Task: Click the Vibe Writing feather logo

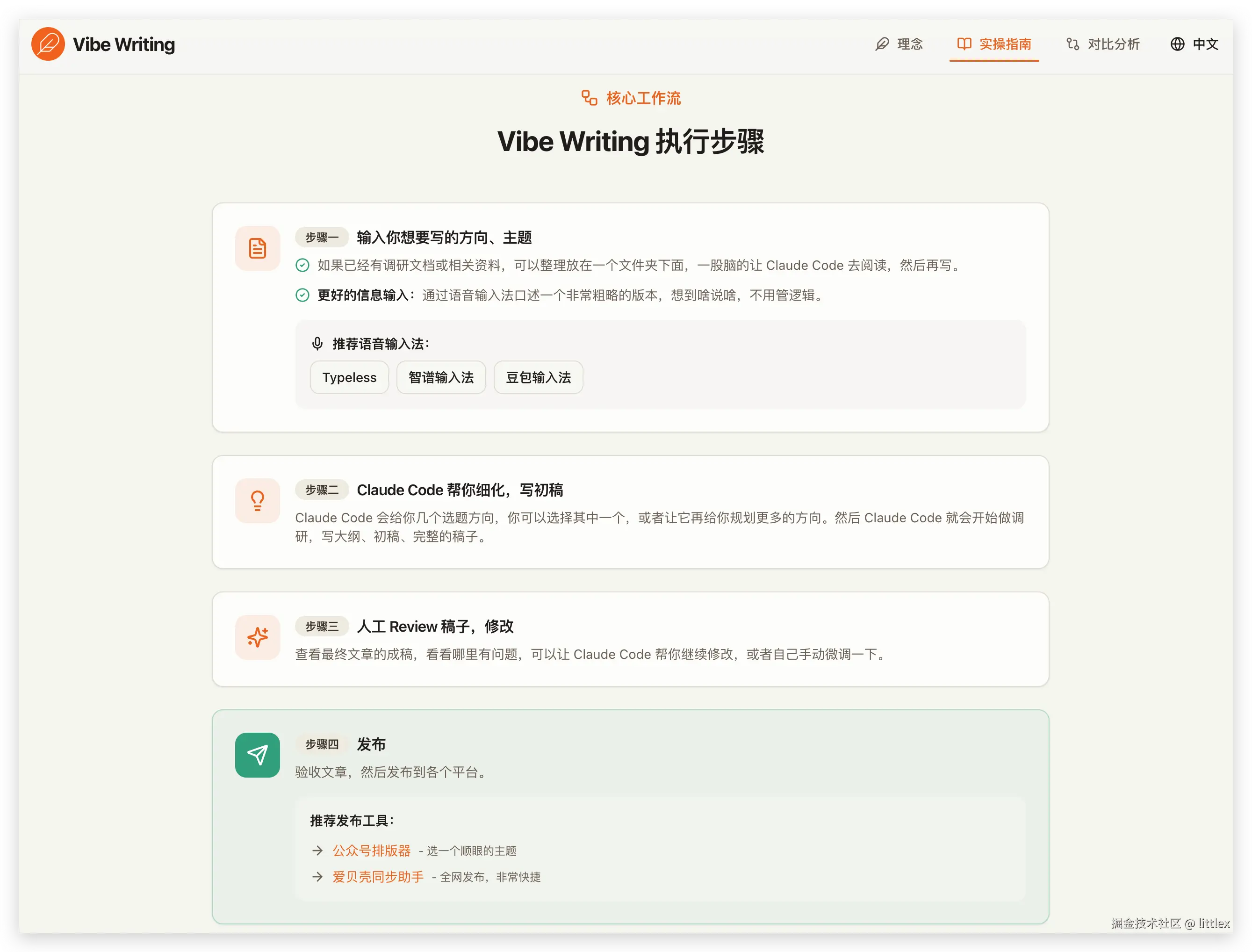Action: pos(49,43)
